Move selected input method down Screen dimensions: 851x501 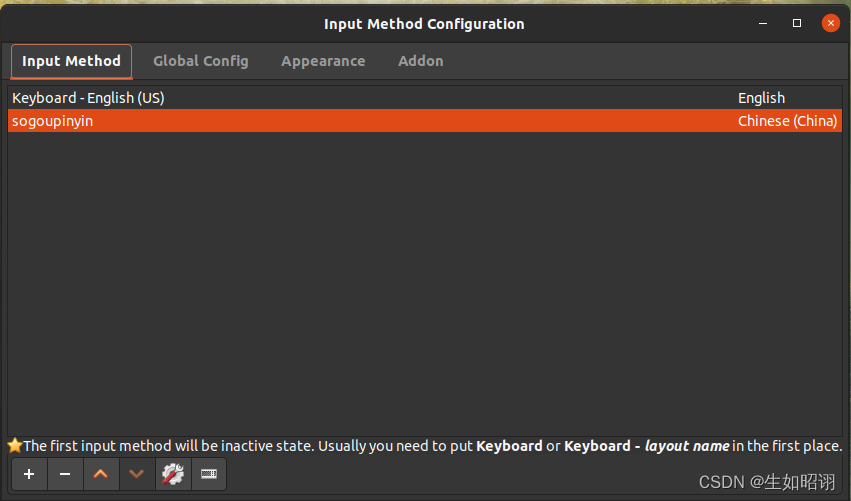pos(137,474)
